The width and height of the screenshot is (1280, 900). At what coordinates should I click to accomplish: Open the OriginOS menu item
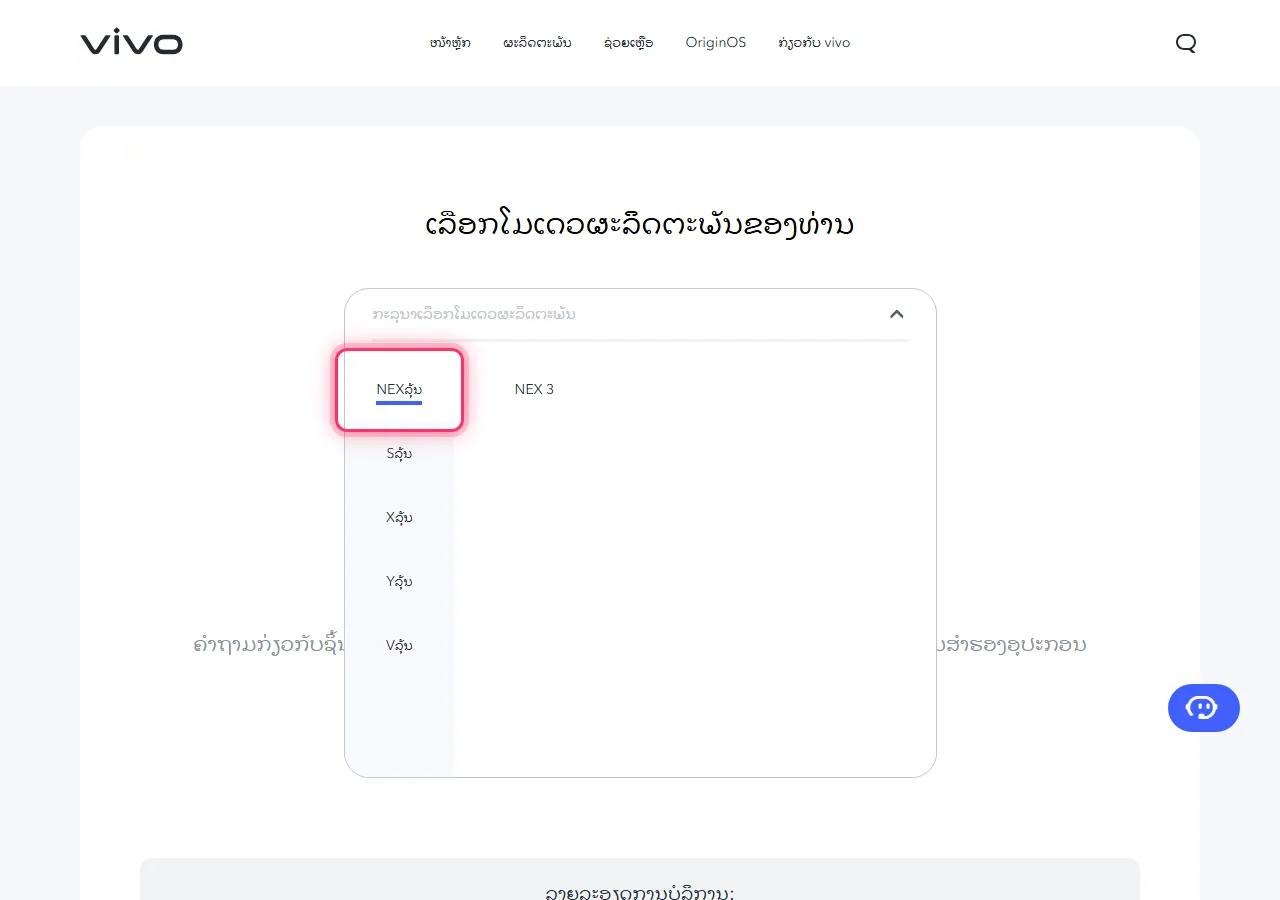[x=716, y=43]
